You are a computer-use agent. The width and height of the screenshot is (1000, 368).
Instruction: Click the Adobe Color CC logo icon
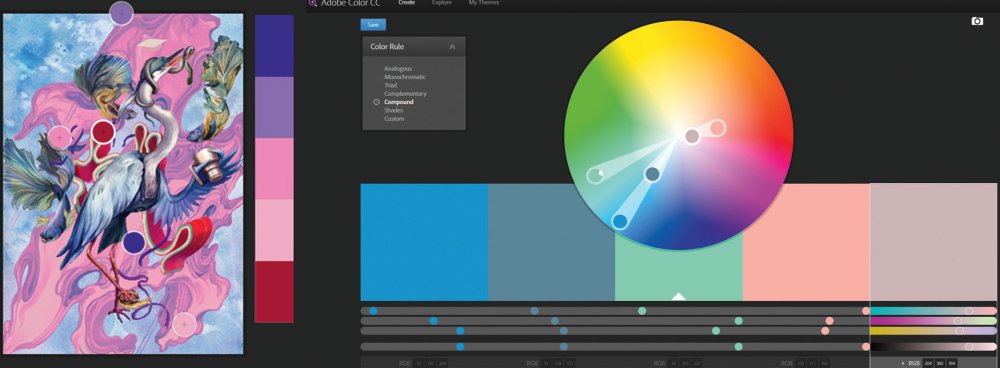[x=312, y=3]
